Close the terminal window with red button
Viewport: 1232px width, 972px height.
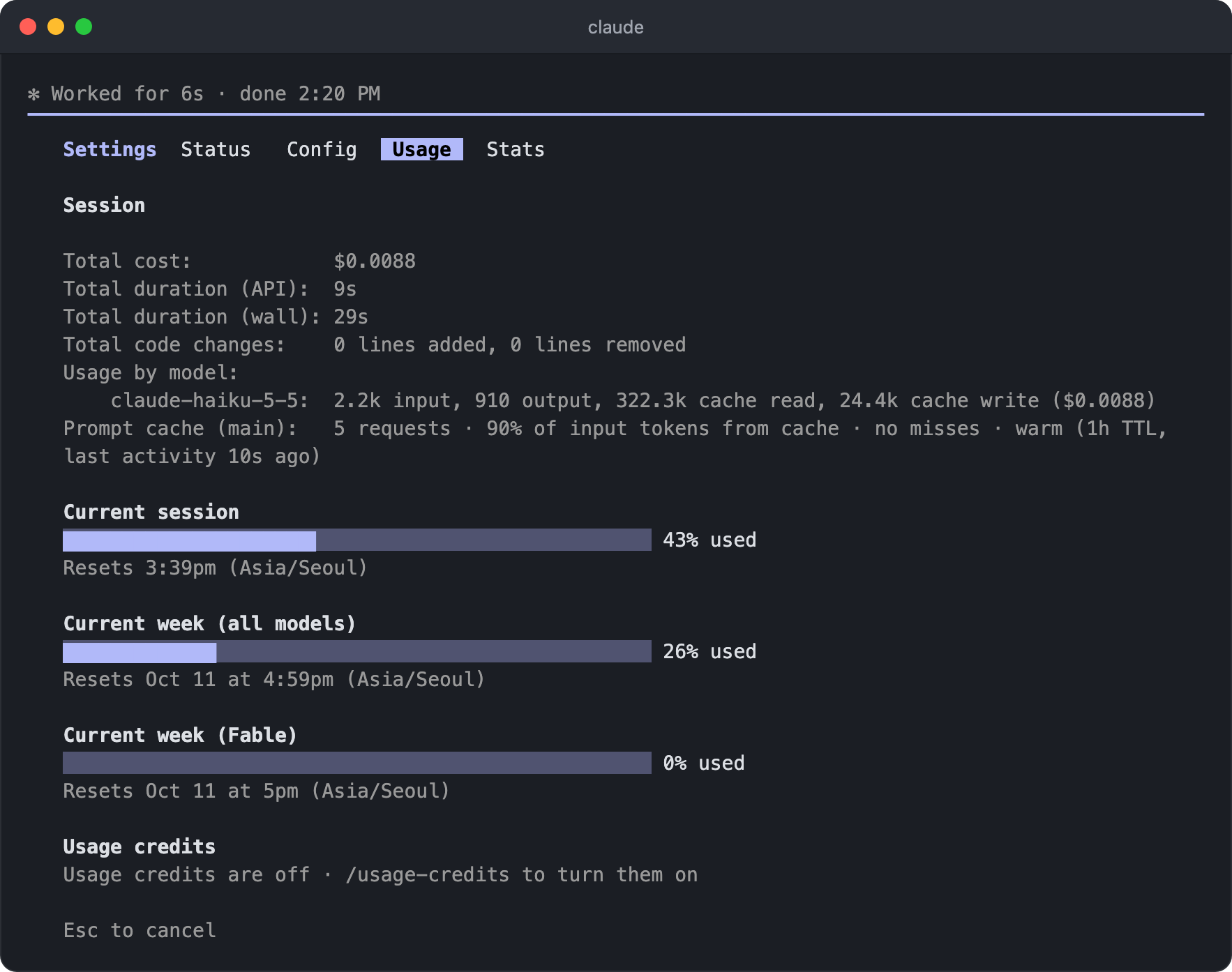(x=28, y=26)
